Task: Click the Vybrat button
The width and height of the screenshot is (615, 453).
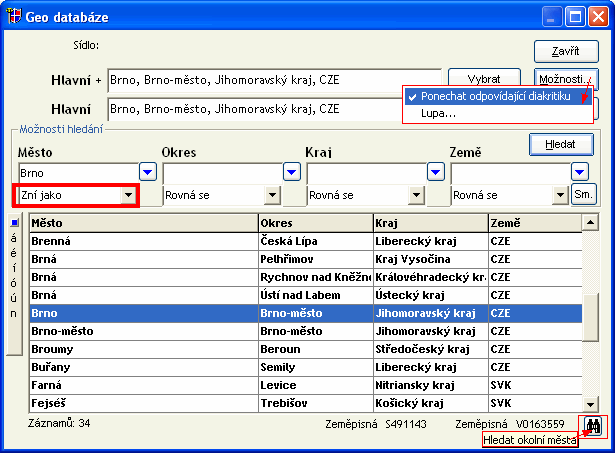Action: (484, 79)
